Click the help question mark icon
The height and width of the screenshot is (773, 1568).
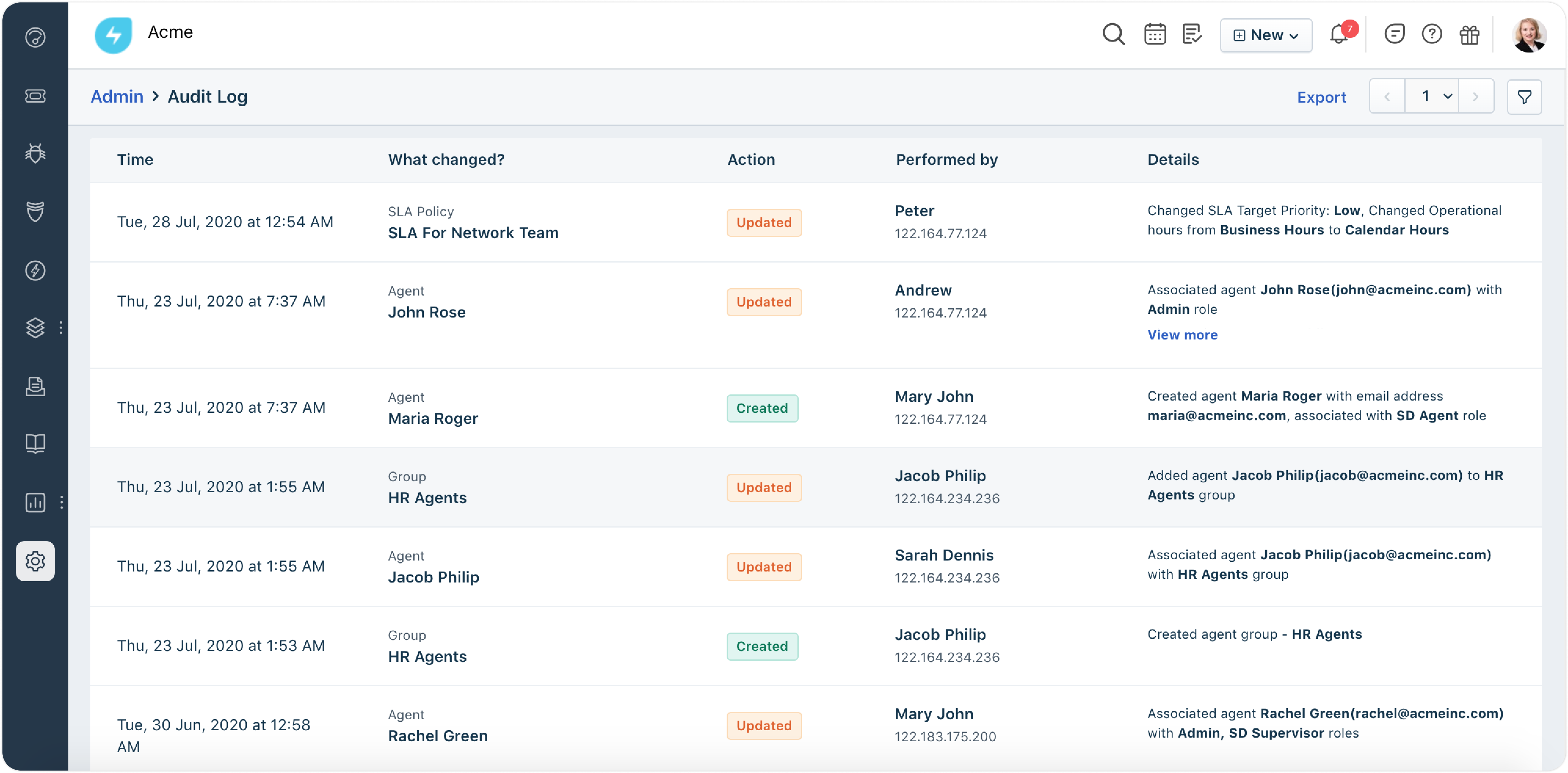point(1432,35)
